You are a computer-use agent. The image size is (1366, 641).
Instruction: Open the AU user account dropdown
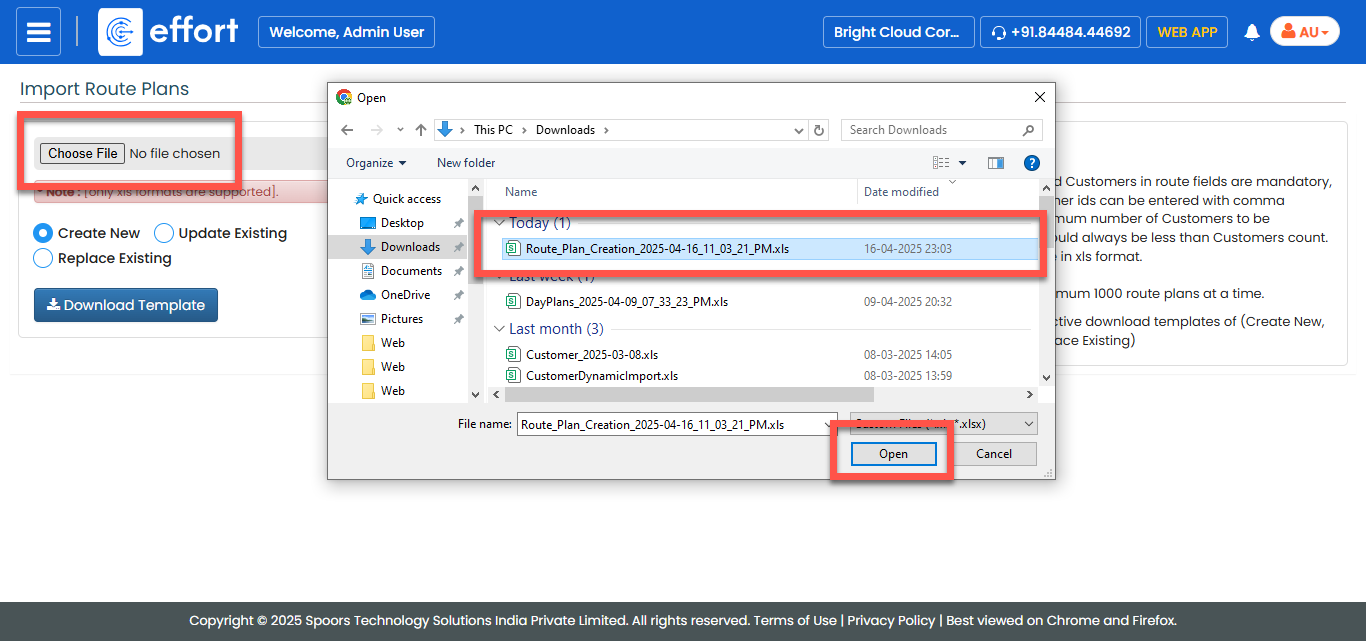point(1304,32)
